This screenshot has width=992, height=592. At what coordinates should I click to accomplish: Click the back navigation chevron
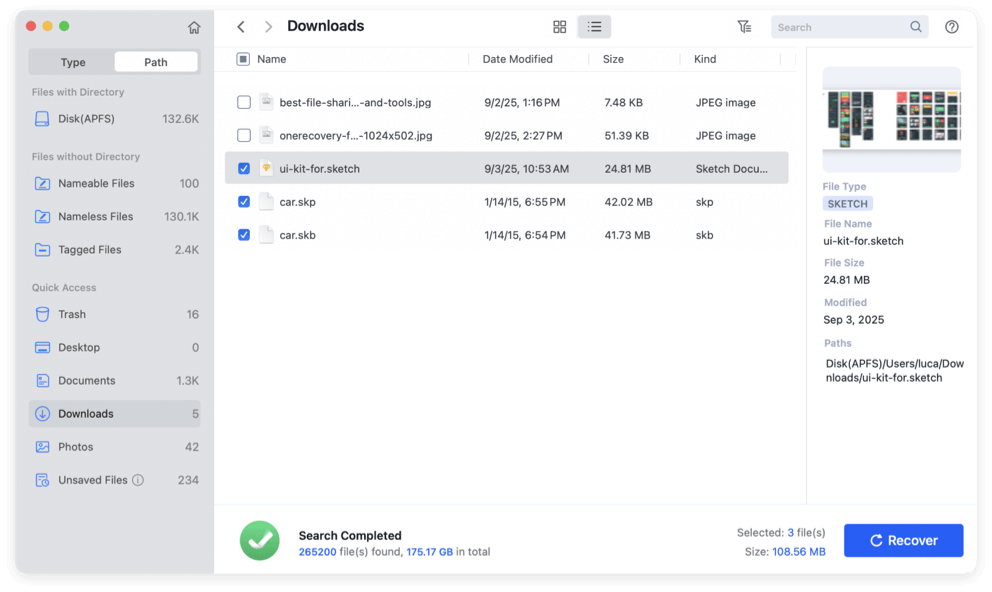click(240, 27)
